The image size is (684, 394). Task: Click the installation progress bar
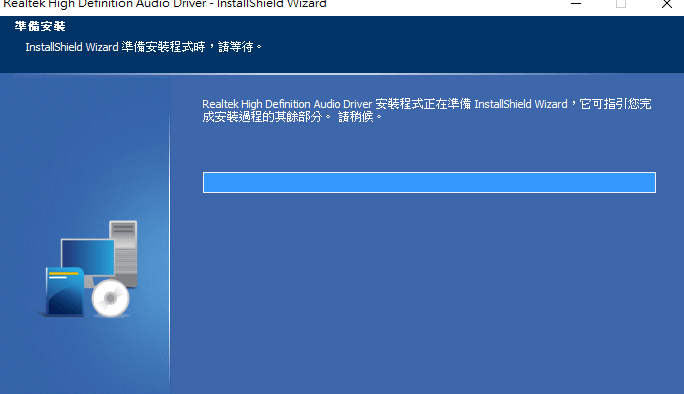(429, 182)
